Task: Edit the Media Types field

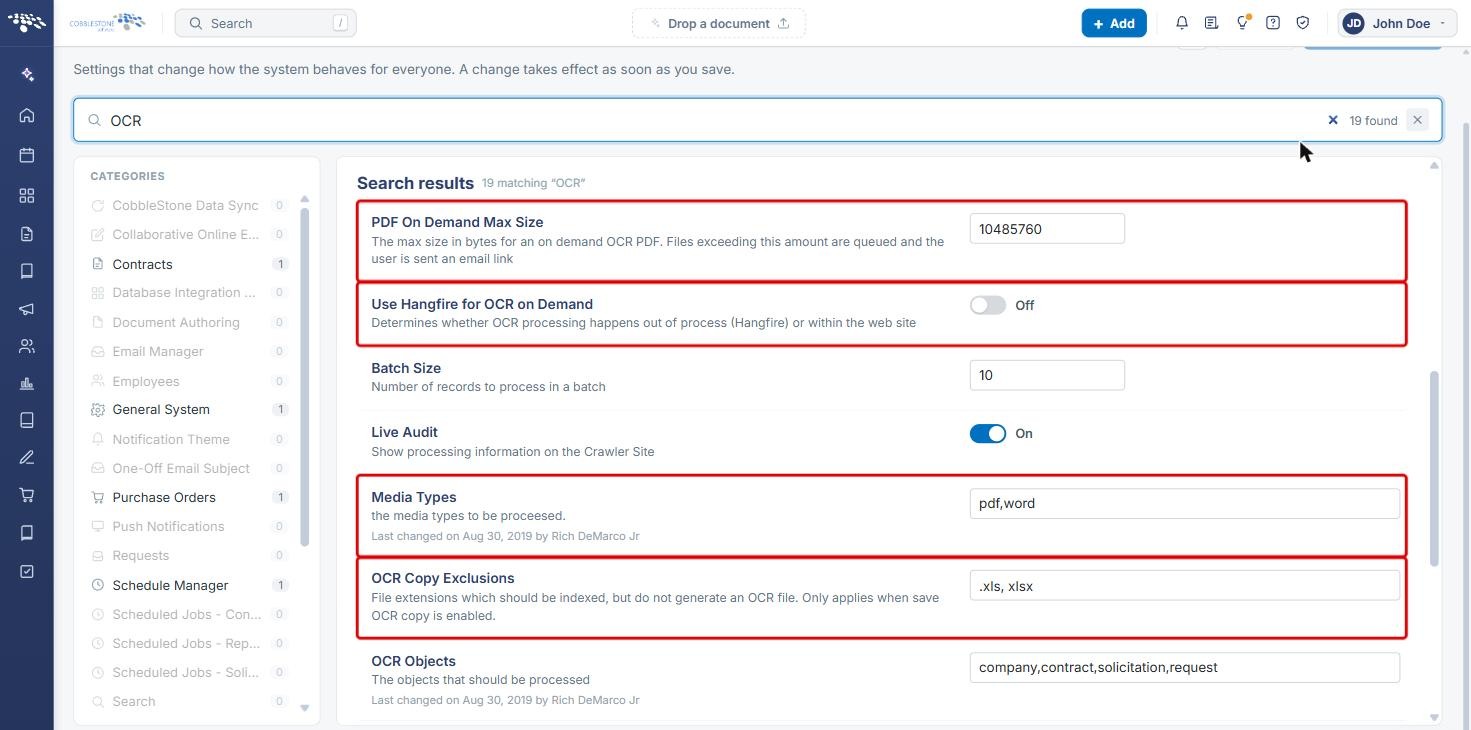Action: pos(1185,503)
